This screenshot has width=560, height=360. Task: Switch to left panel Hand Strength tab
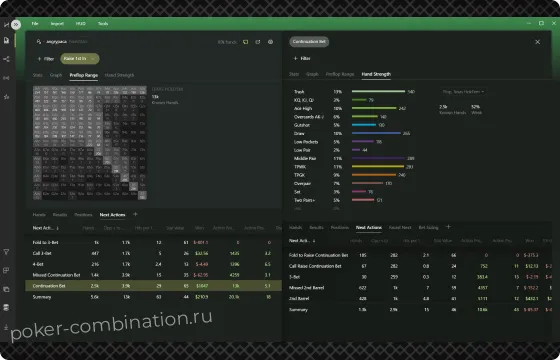point(119,75)
